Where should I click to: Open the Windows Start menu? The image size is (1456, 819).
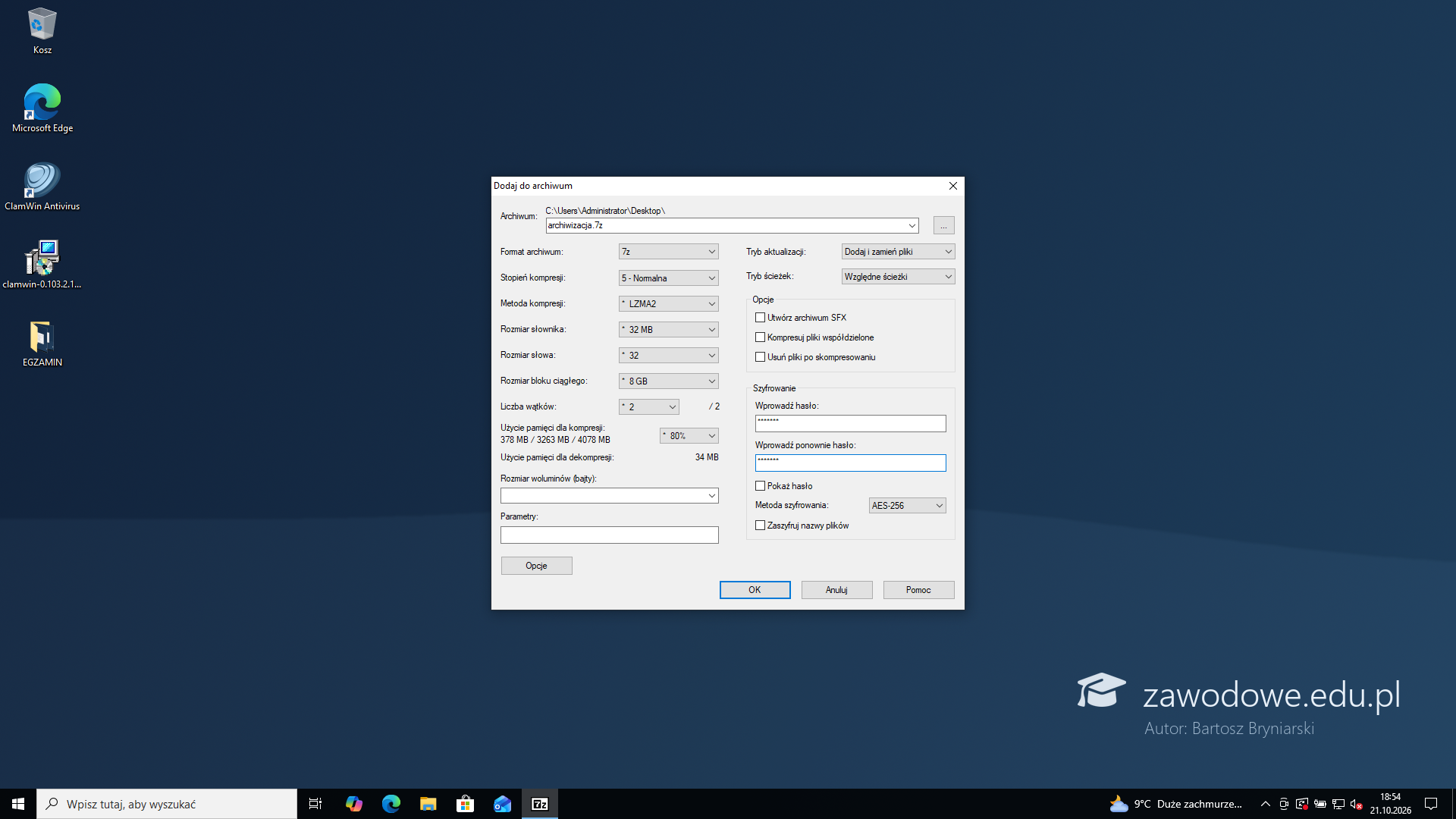tap(18, 804)
